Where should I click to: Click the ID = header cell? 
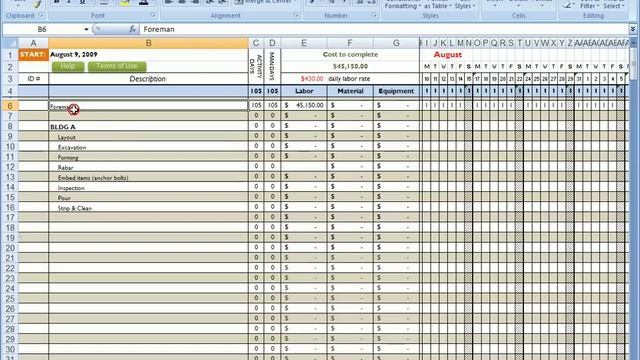coord(33,79)
